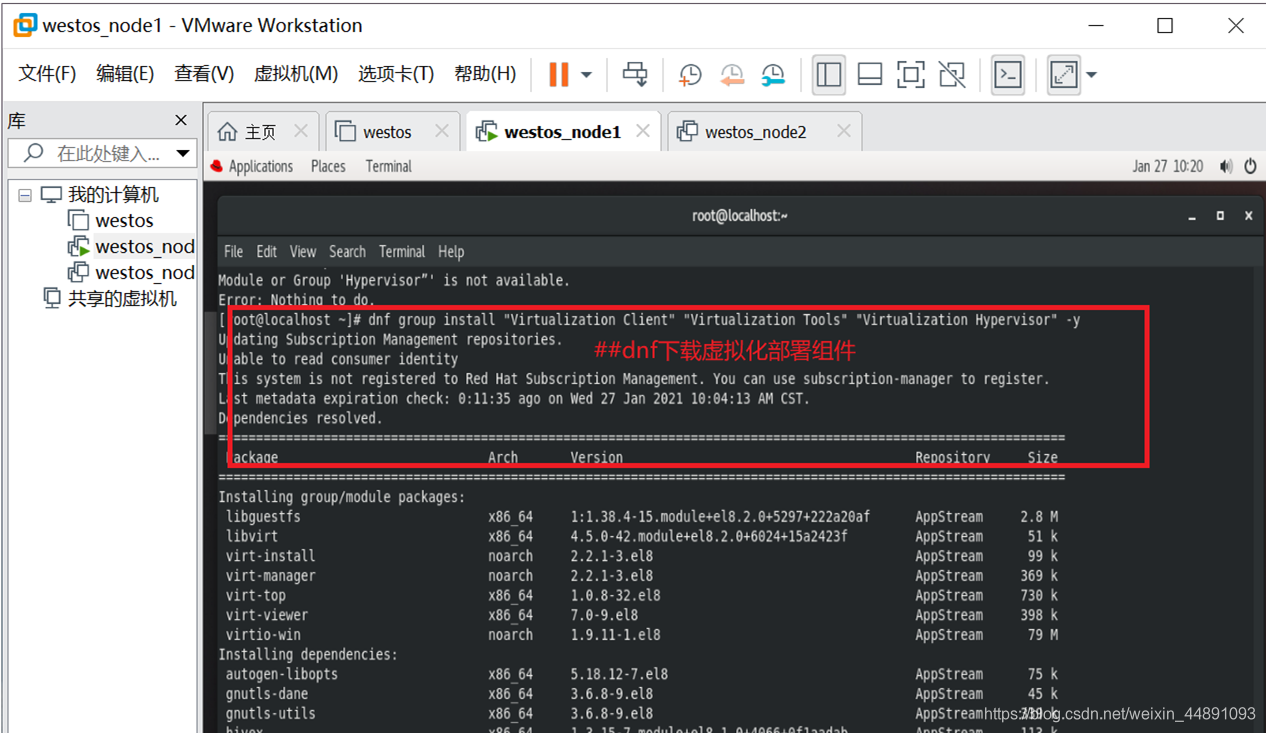Take a snapshot of this virtual machine
Viewport: 1266px width, 733px height.
[690, 74]
